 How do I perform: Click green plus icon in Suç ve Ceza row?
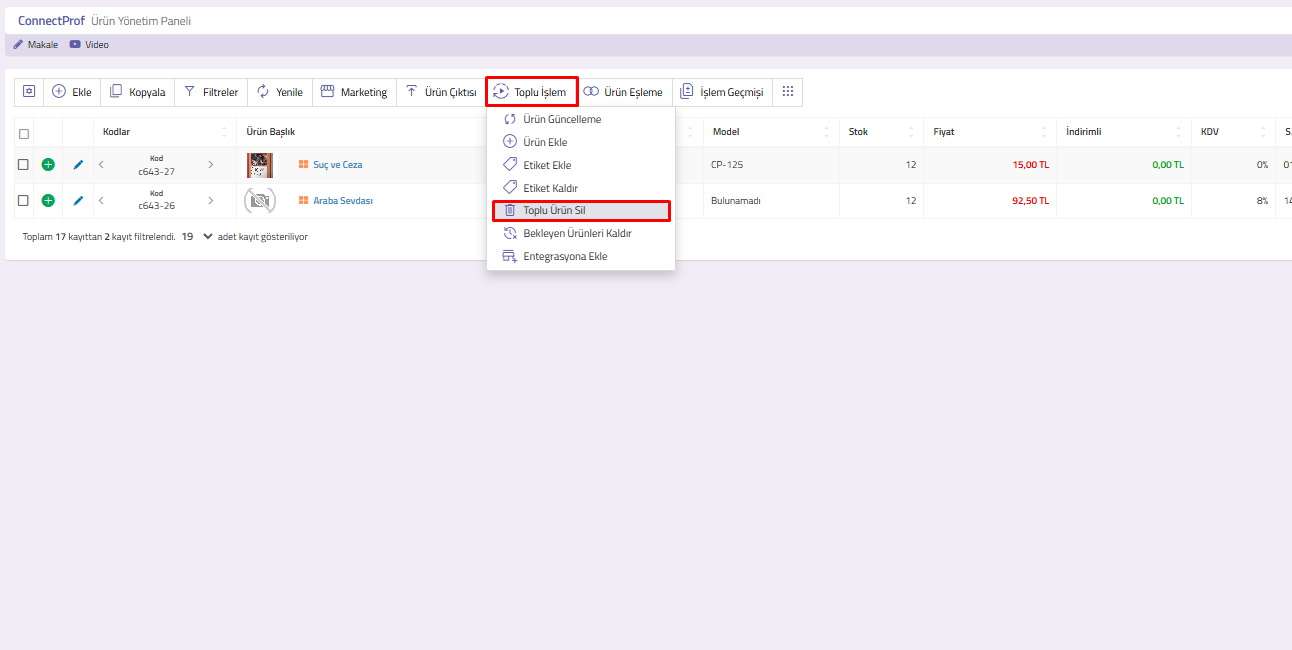pyautogui.click(x=48, y=165)
